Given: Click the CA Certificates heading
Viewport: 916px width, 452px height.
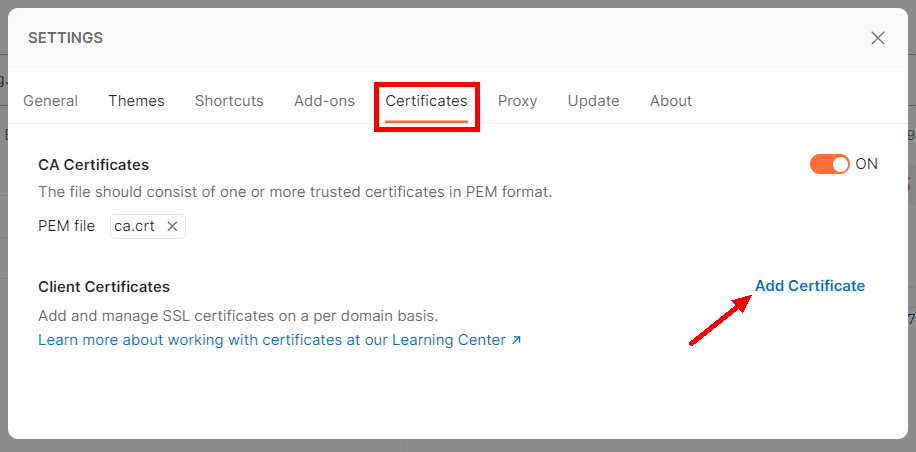Looking at the screenshot, I should click(x=93, y=165).
